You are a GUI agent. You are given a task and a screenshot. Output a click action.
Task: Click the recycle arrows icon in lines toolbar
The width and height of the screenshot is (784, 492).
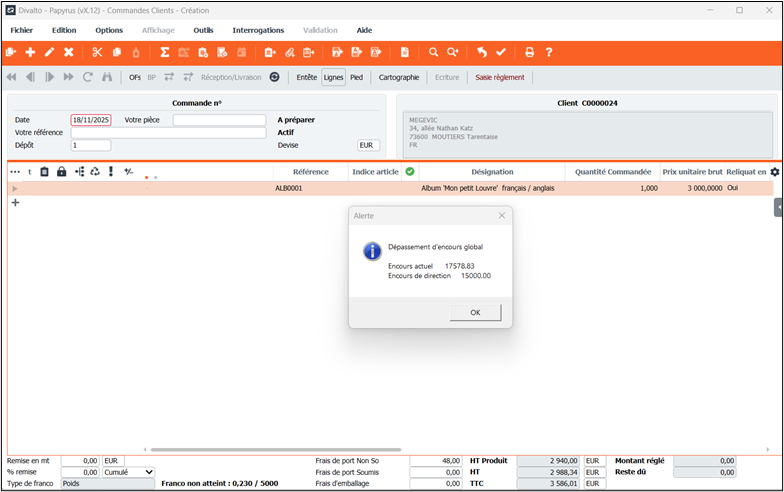[x=95, y=172]
